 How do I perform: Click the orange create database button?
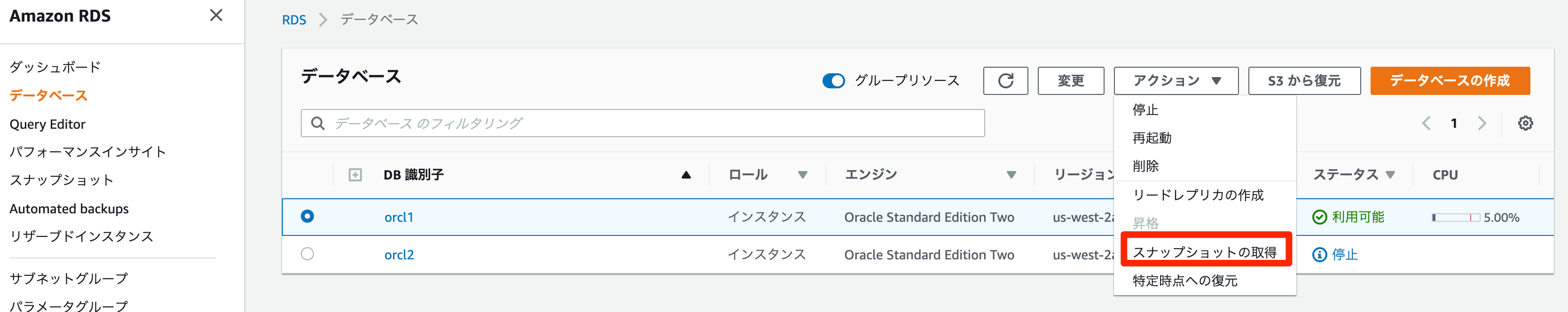coord(1449,81)
